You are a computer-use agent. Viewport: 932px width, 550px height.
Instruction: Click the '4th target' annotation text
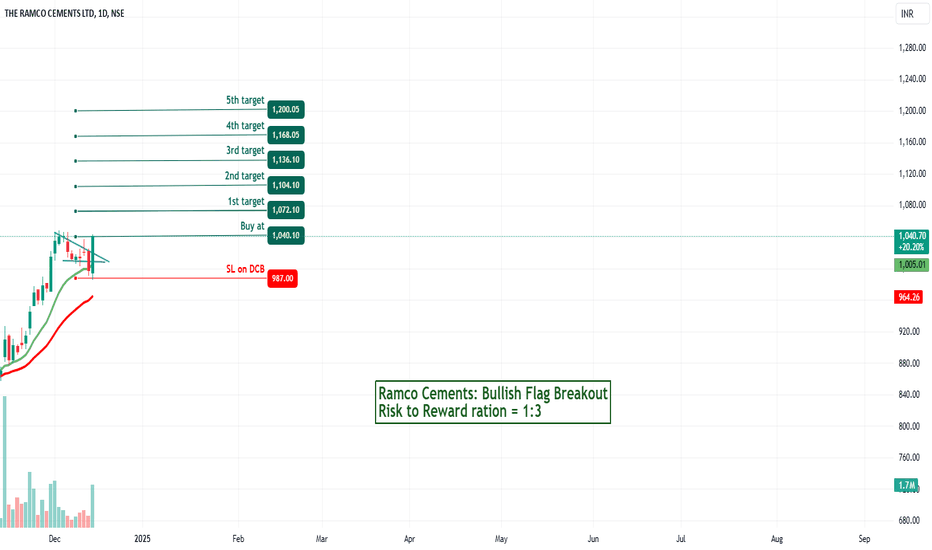tap(245, 125)
